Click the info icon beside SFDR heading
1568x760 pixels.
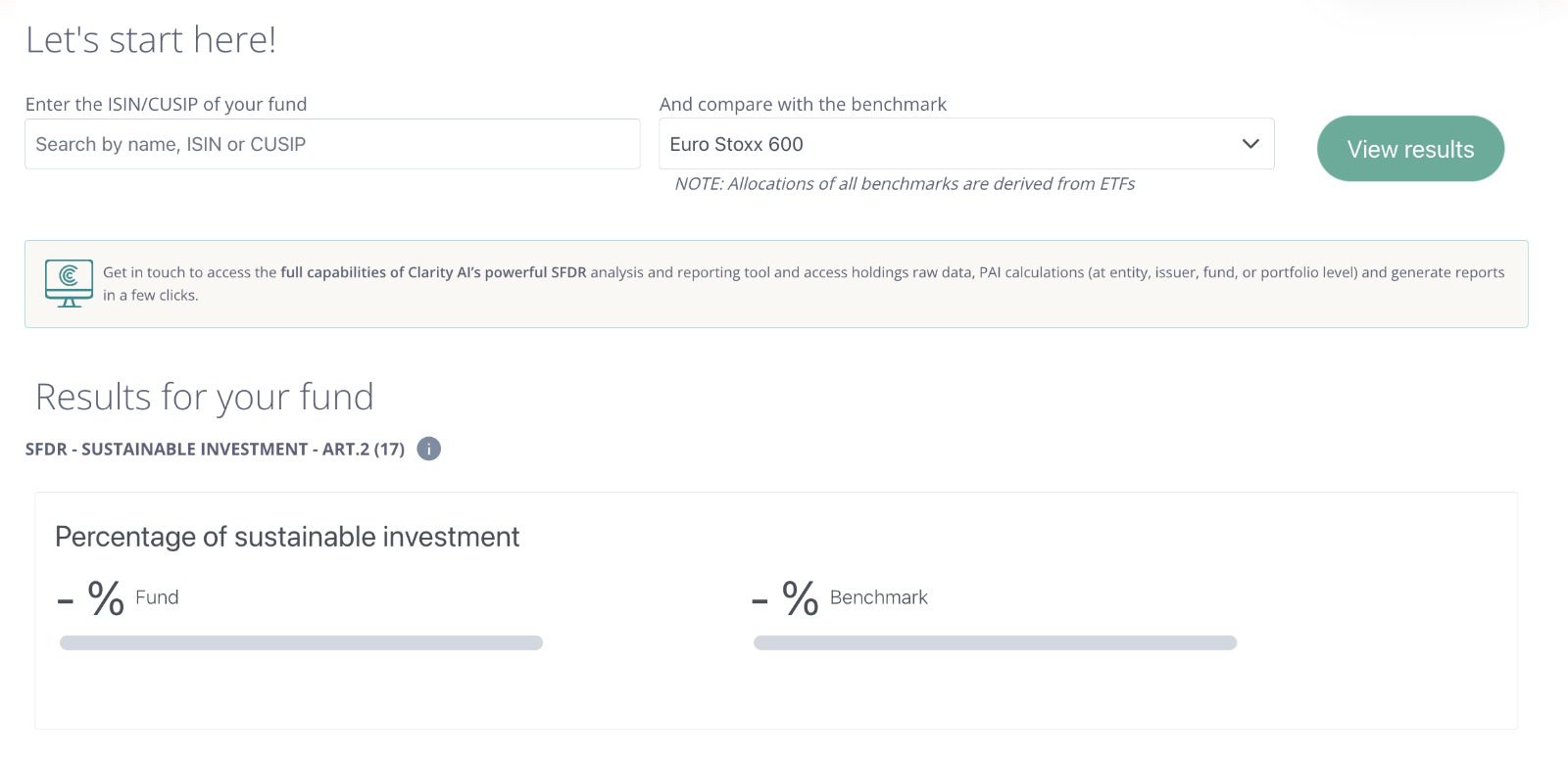click(428, 449)
